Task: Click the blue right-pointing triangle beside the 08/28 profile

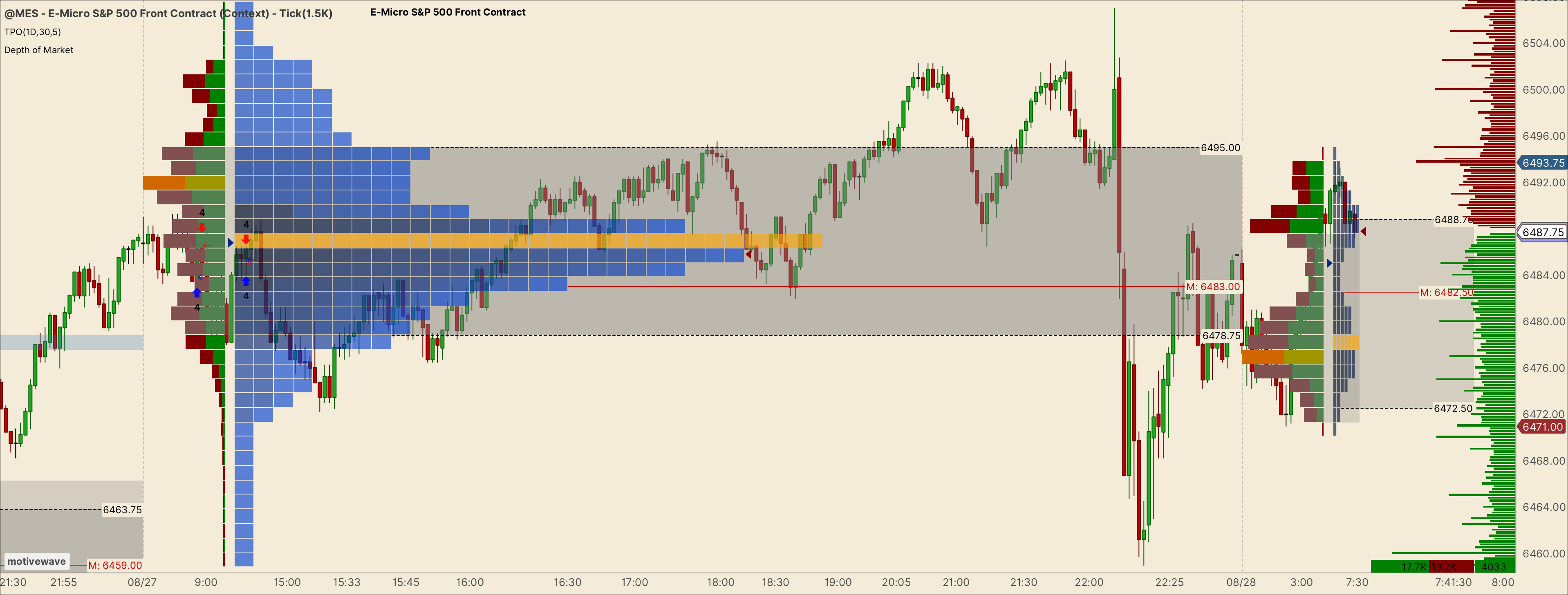Action: [1329, 263]
